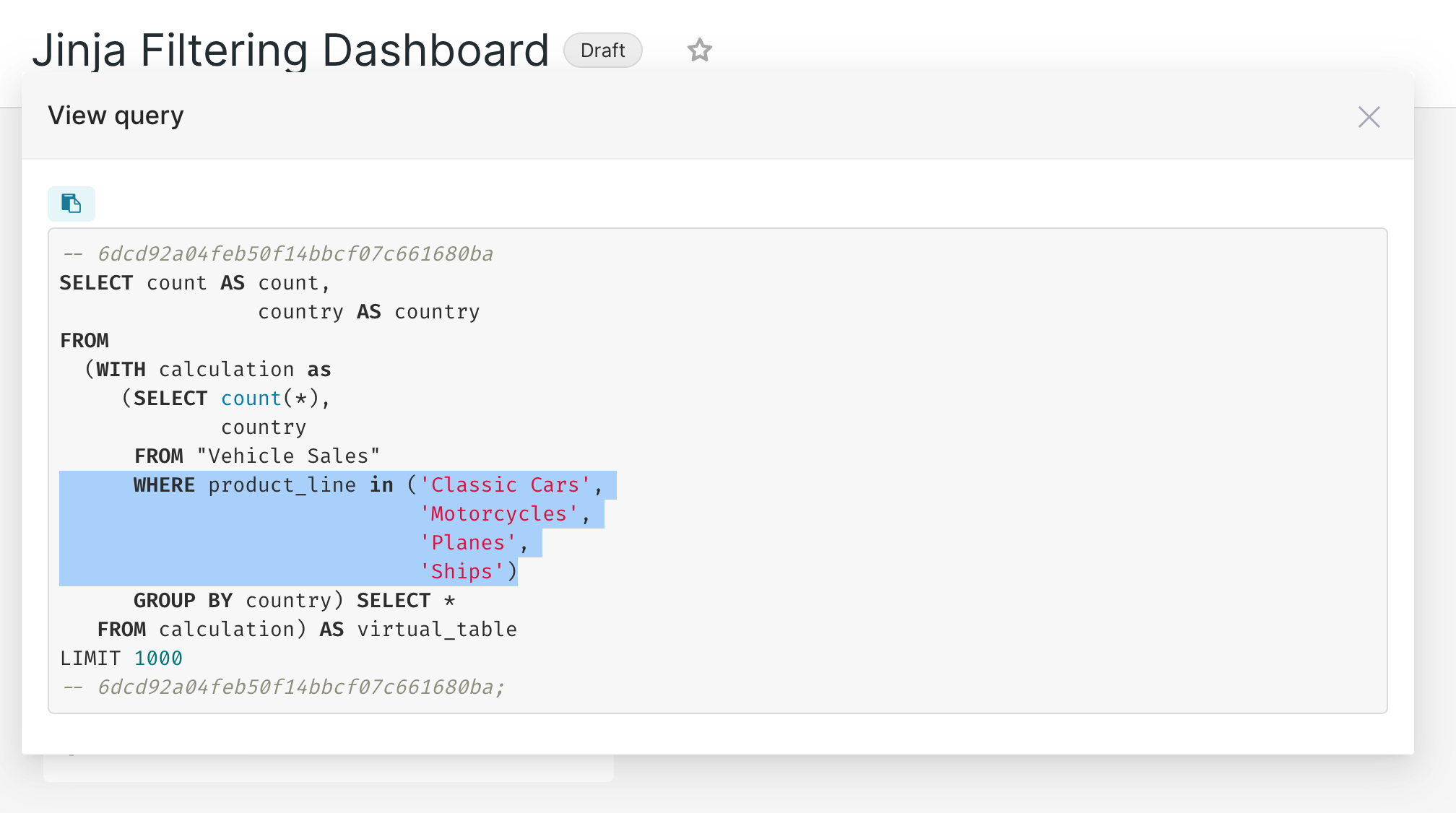Image resolution: width=1456 pixels, height=813 pixels.
Task: Click the Draft status badge
Action: (602, 51)
